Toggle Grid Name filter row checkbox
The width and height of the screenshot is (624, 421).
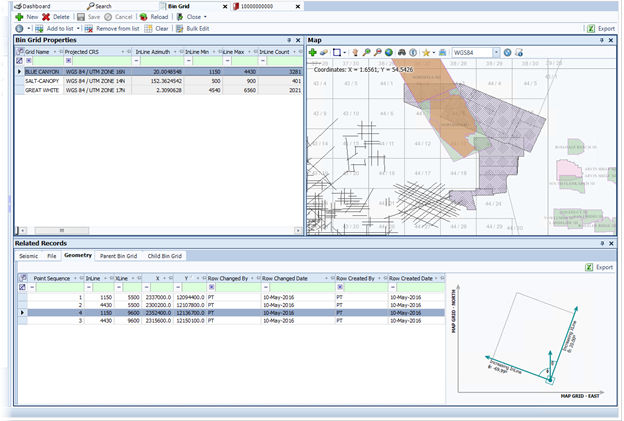pyautogui.click(x=29, y=60)
